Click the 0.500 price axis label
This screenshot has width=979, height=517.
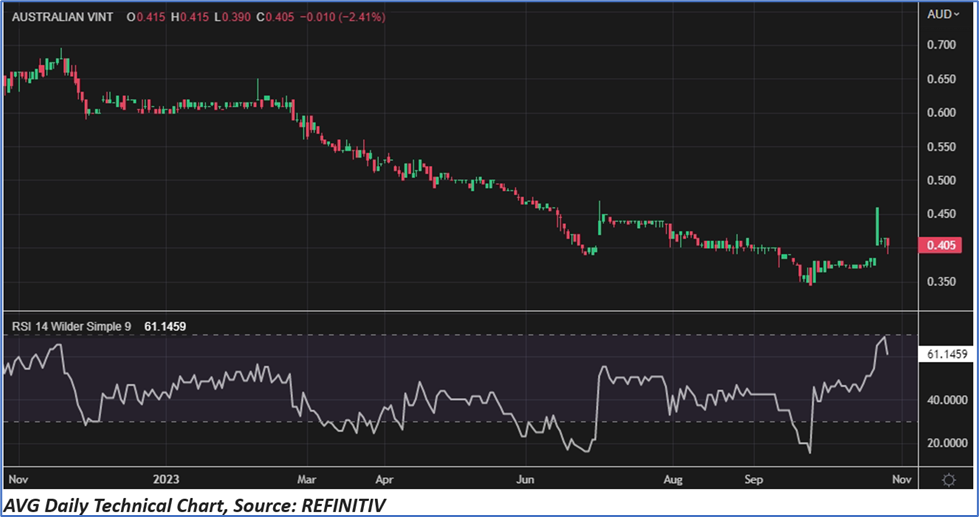pos(942,180)
